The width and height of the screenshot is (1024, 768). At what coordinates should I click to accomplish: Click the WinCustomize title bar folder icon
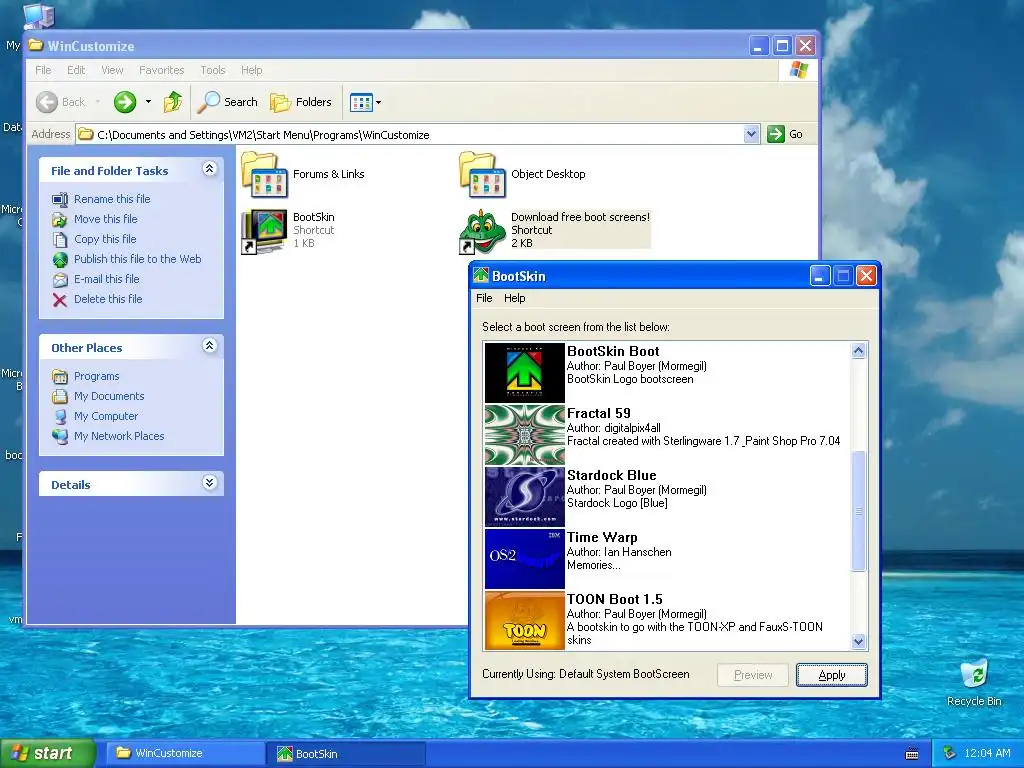coord(36,45)
